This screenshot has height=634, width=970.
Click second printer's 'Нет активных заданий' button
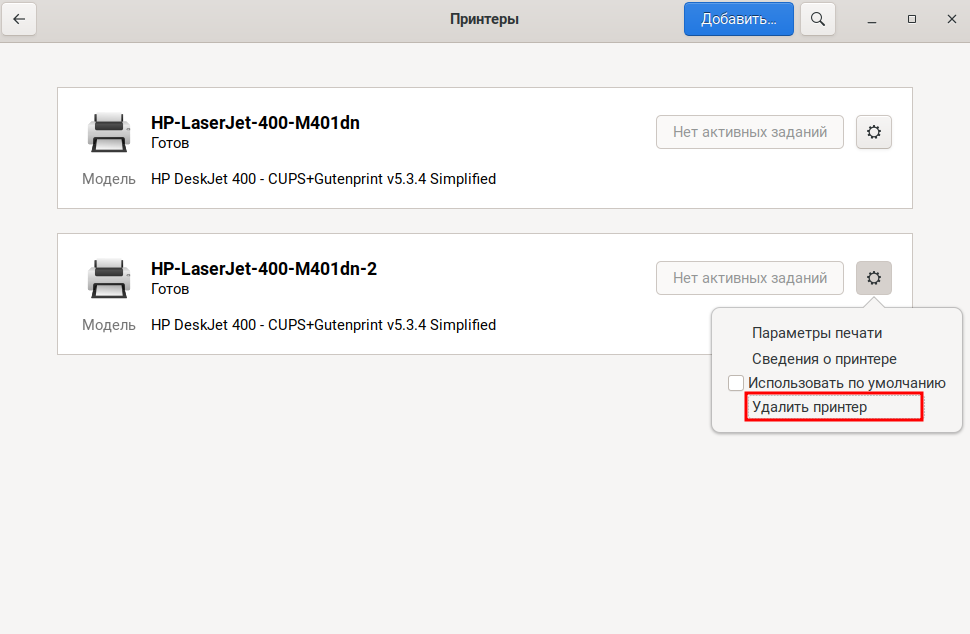[750, 278]
